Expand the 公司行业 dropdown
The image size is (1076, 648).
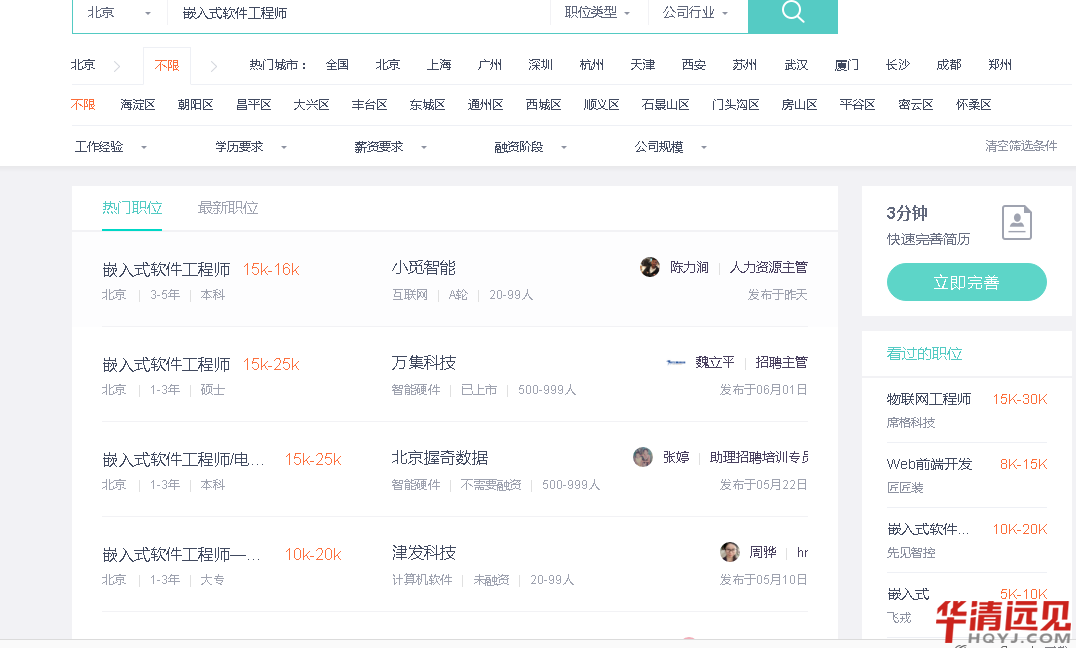point(695,13)
